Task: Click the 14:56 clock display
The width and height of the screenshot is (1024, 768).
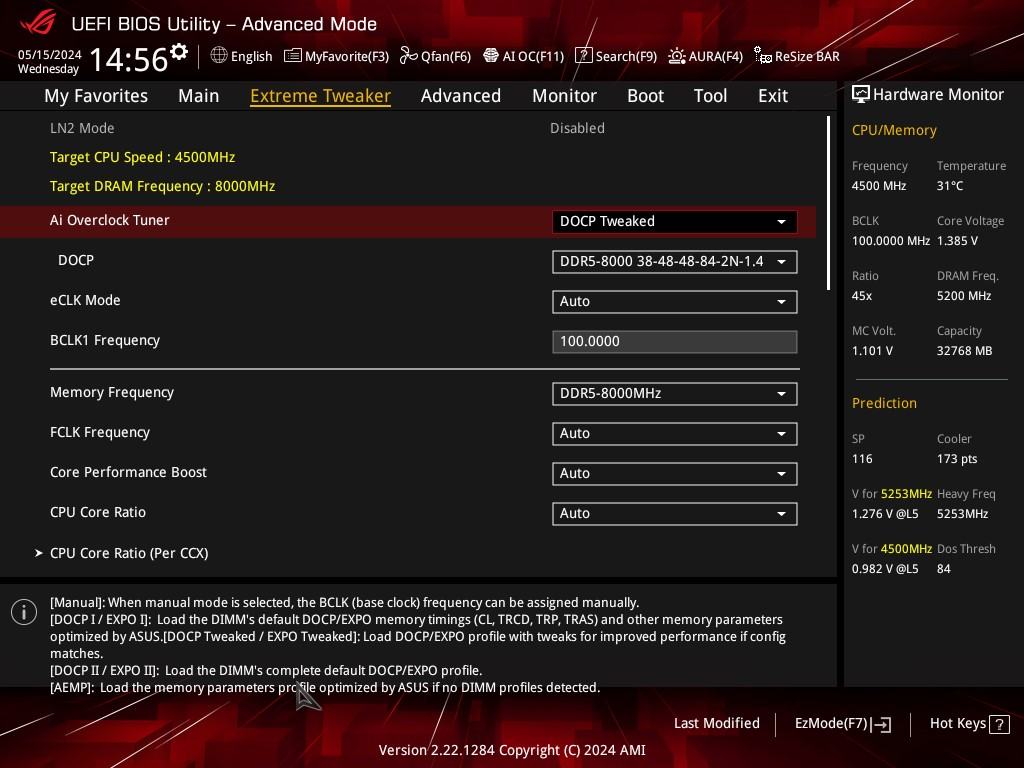Action: coord(129,60)
